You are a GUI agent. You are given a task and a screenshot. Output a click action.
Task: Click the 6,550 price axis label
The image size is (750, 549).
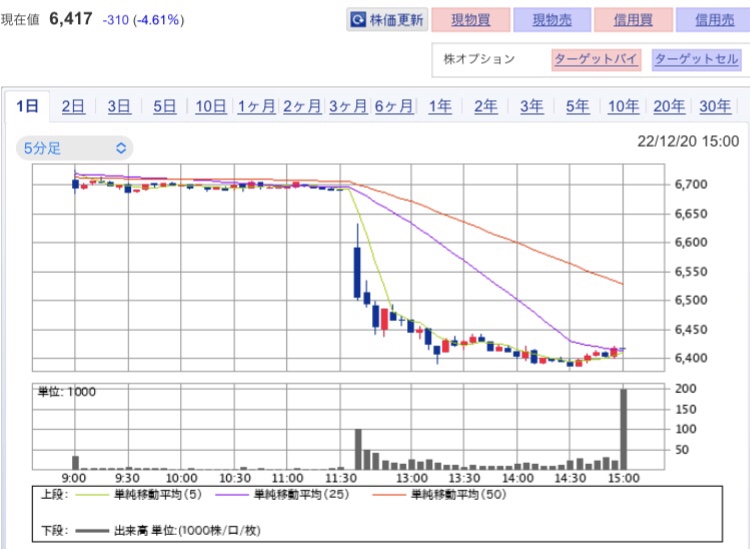tap(691, 272)
